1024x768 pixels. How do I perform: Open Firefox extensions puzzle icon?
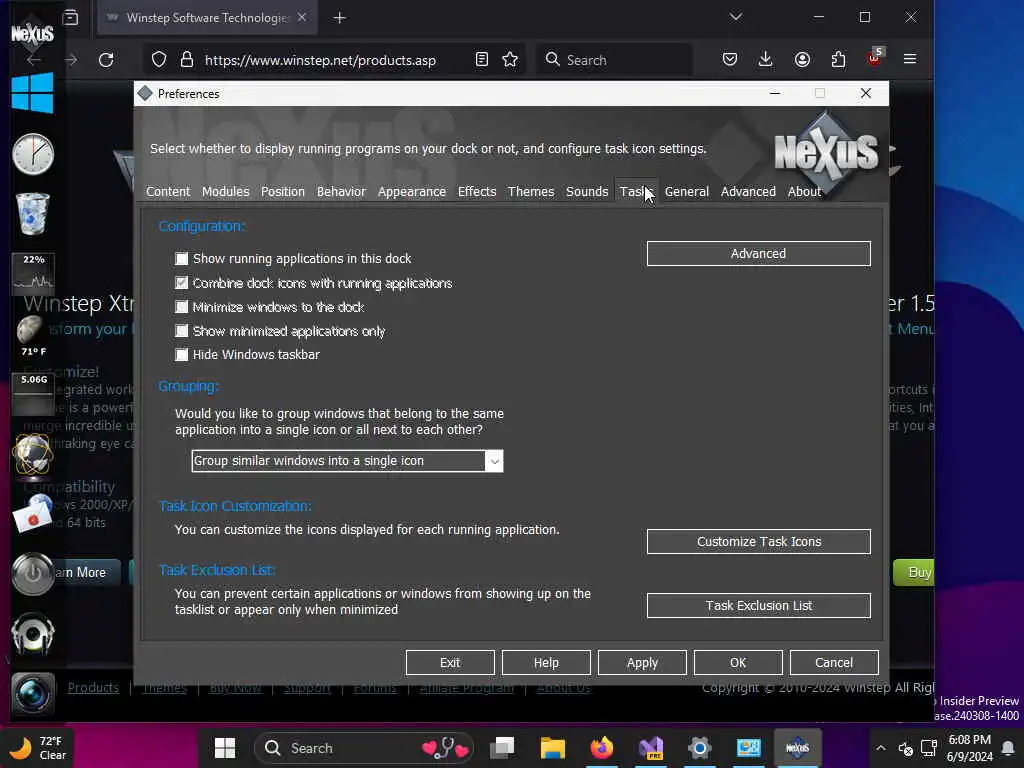(x=839, y=59)
